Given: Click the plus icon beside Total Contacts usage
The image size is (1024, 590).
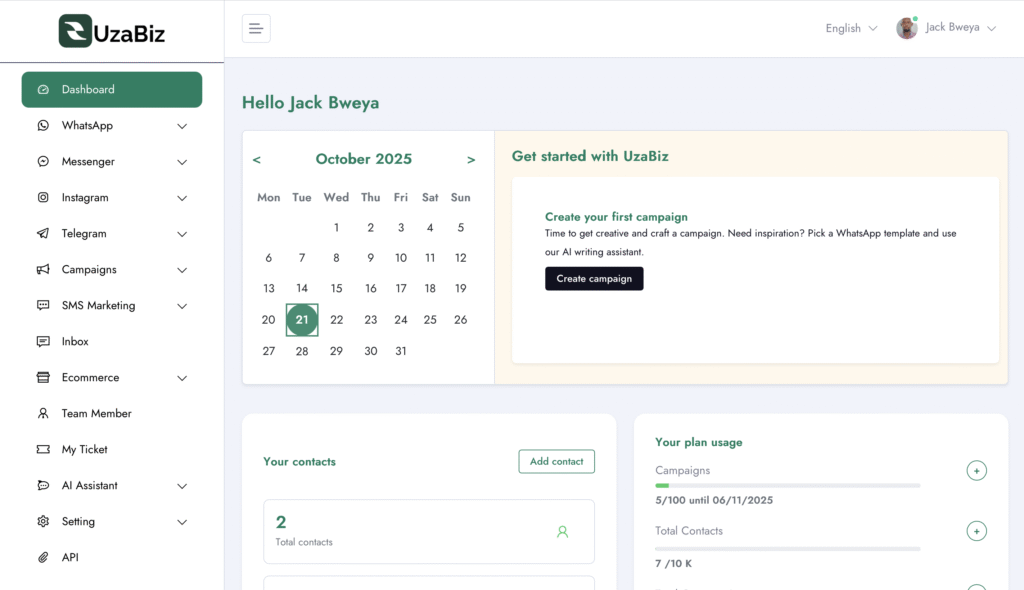Looking at the screenshot, I should point(976,531).
